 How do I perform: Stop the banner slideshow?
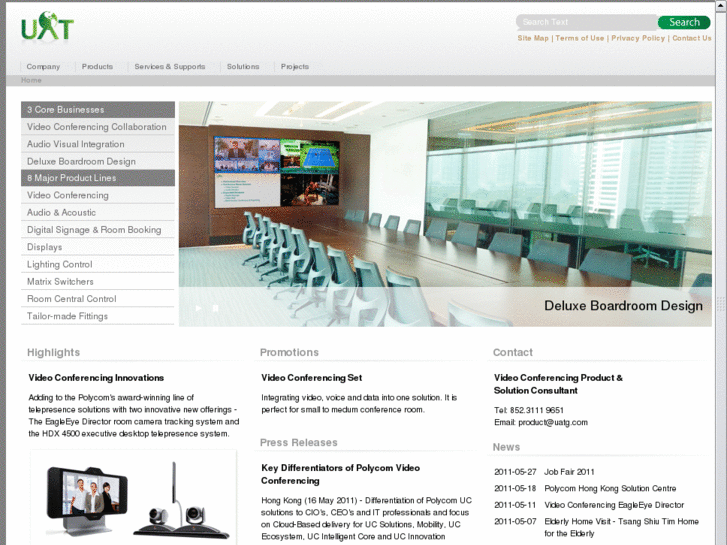(215, 308)
